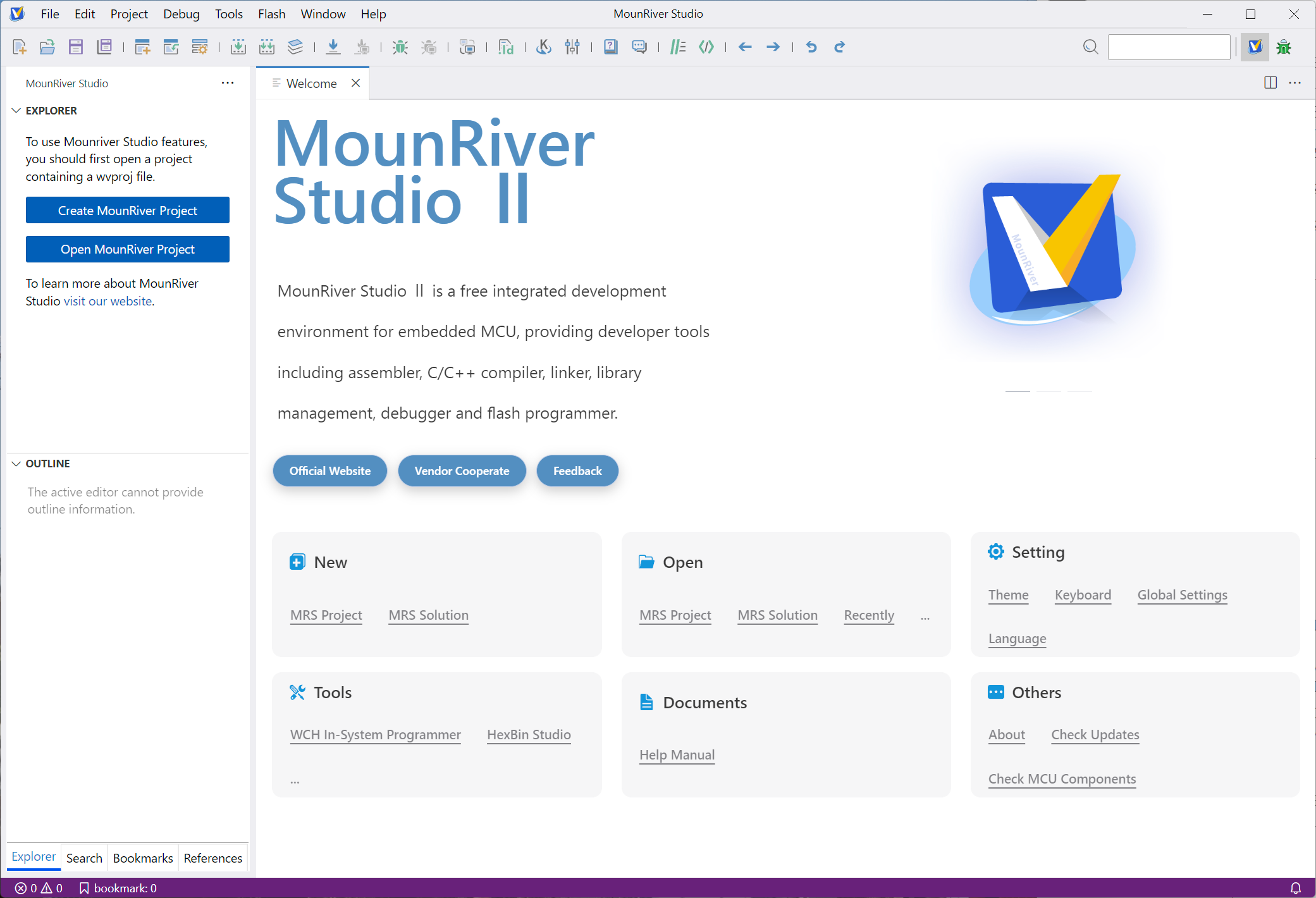Switch to the Search sidebar tab

tap(84, 858)
